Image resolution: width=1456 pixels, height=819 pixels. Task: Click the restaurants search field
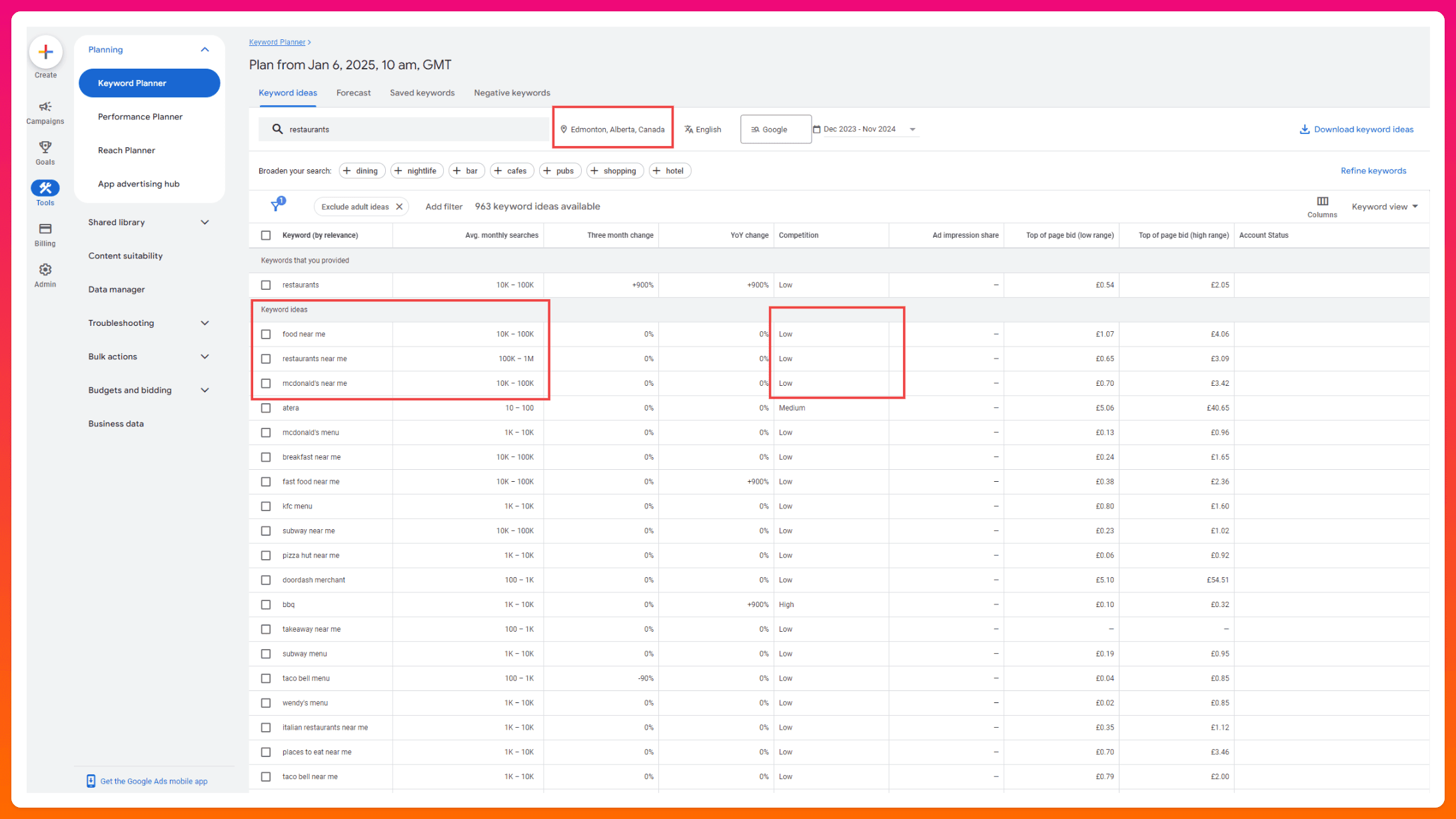(404, 129)
